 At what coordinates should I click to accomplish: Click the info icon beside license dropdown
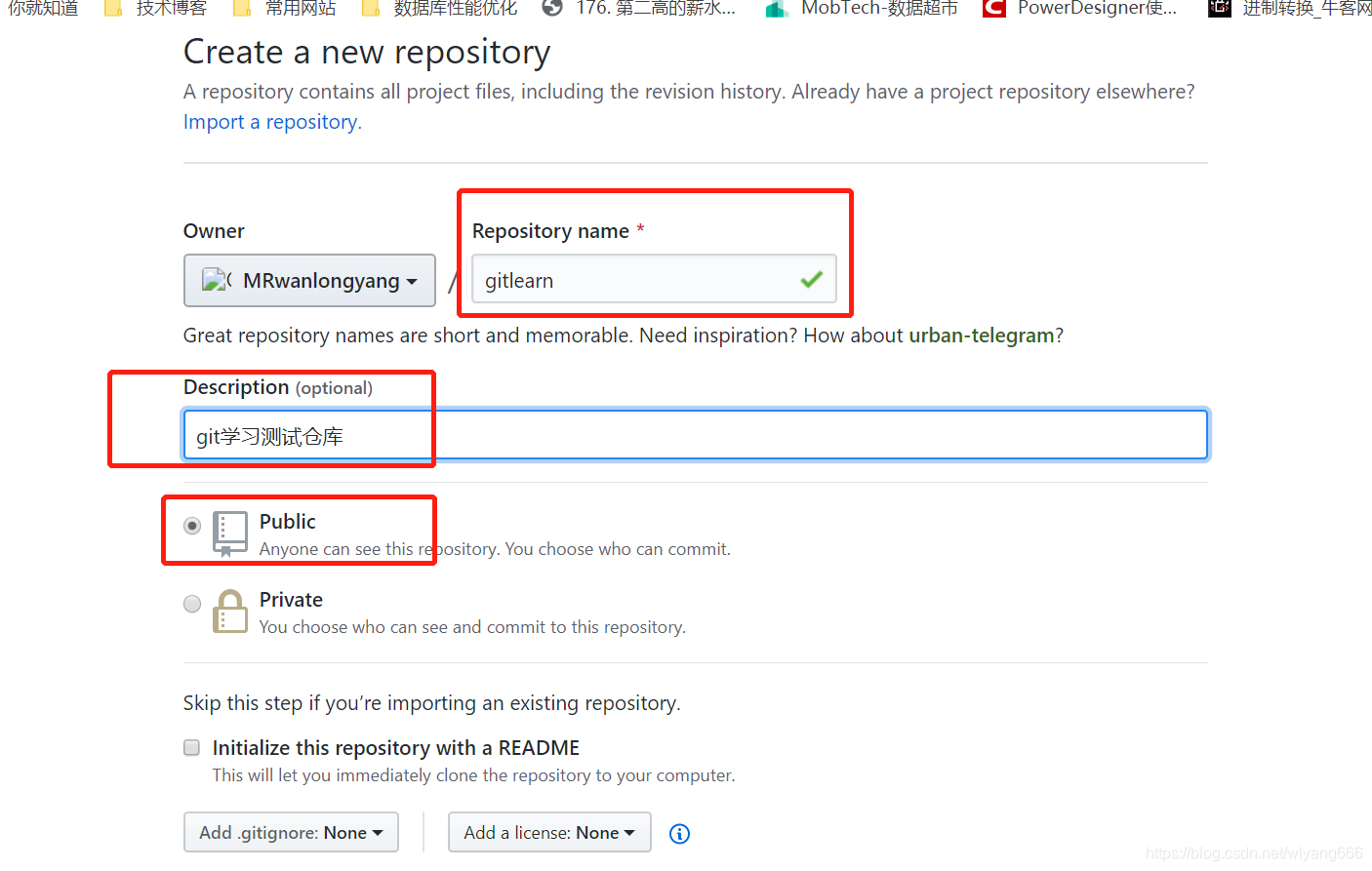click(679, 834)
